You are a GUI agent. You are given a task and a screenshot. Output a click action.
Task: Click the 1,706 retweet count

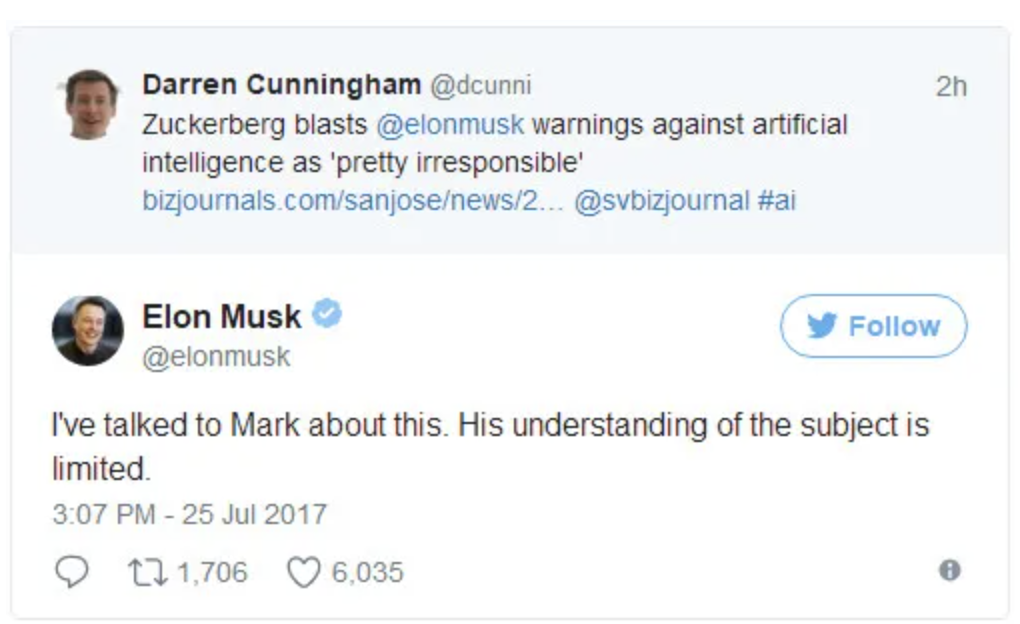[x=211, y=572]
